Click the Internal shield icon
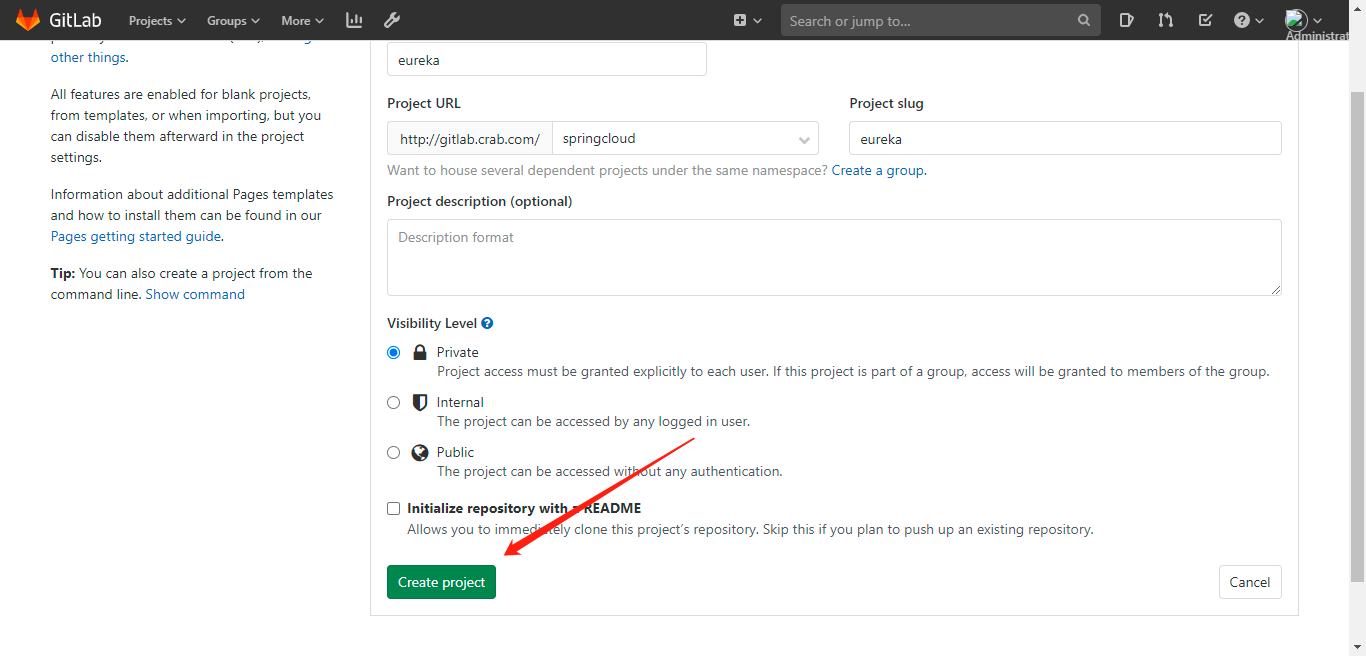1366x656 pixels. pos(420,402)
